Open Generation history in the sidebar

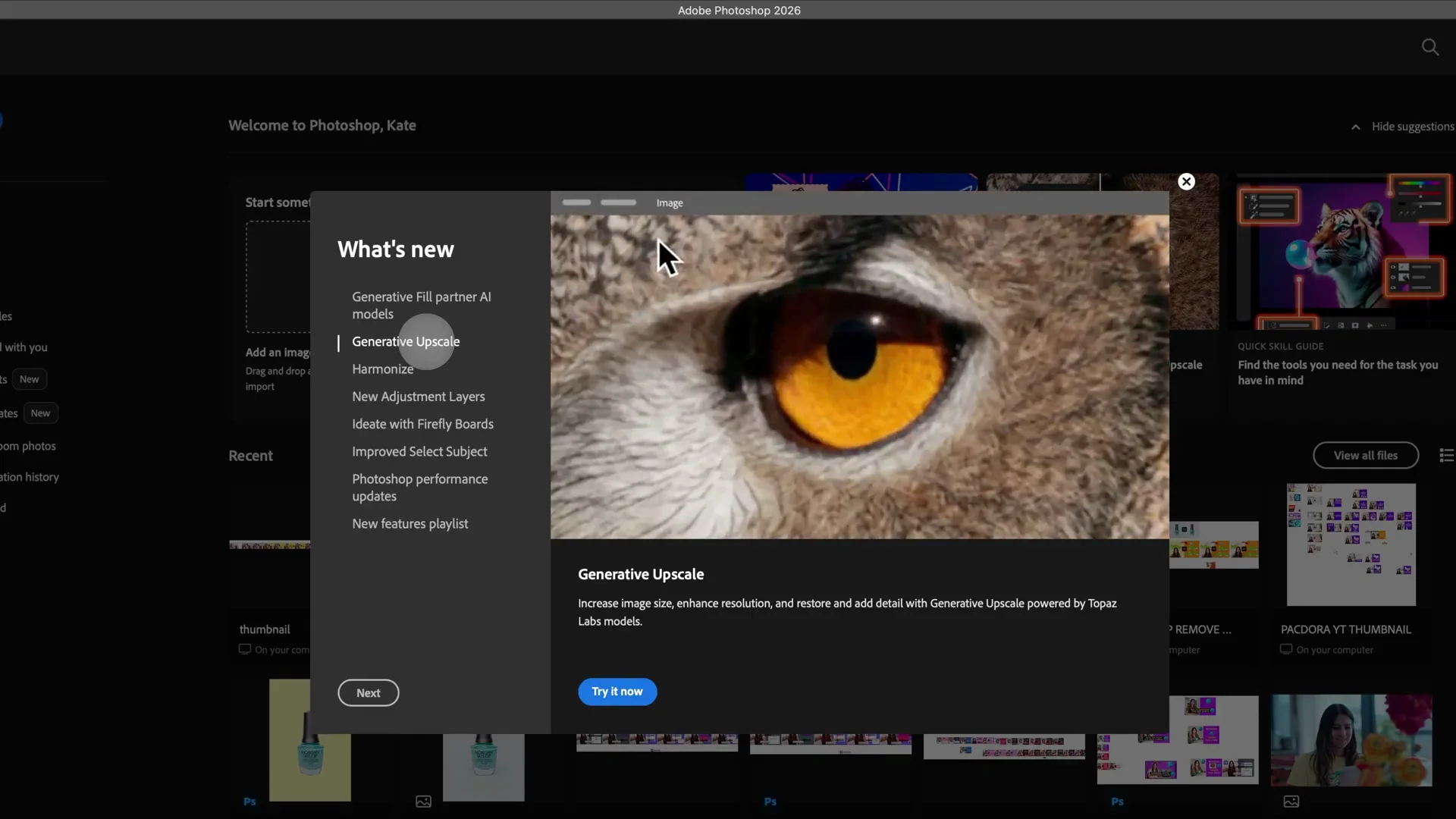click(29, 477)
